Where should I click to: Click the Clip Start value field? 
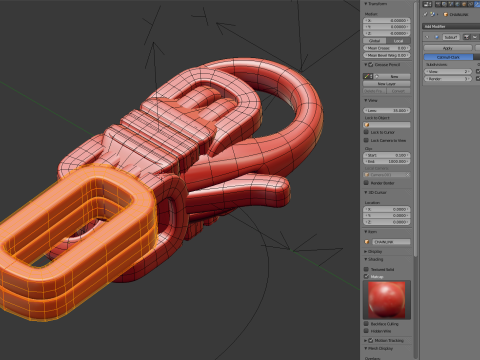pos(387,155)
